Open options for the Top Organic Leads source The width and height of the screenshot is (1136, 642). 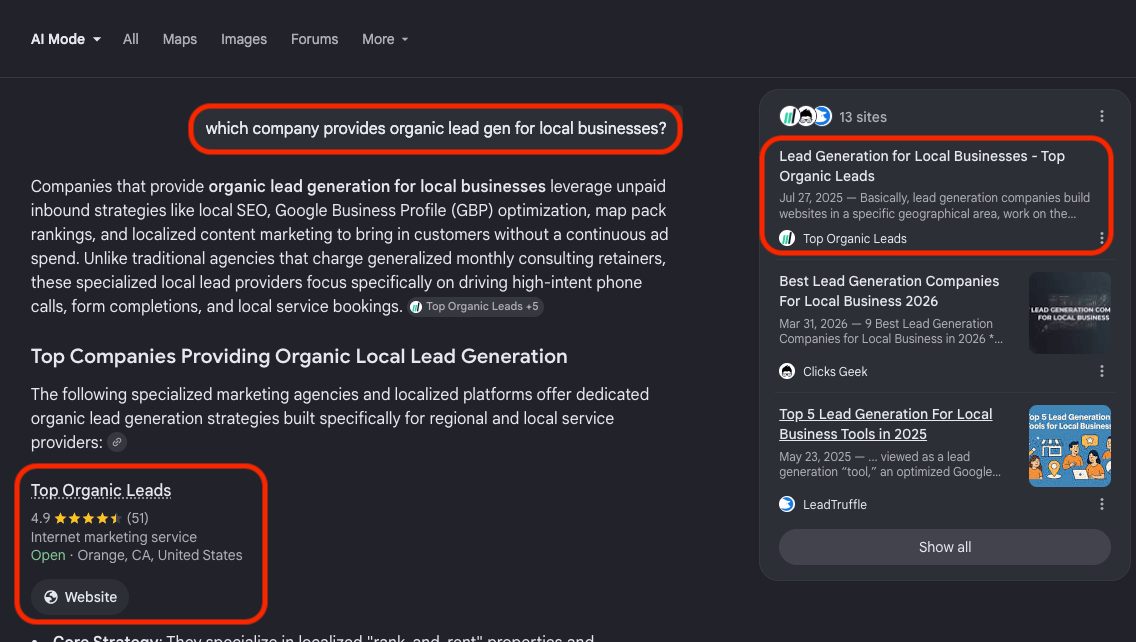click(1101, 238)
